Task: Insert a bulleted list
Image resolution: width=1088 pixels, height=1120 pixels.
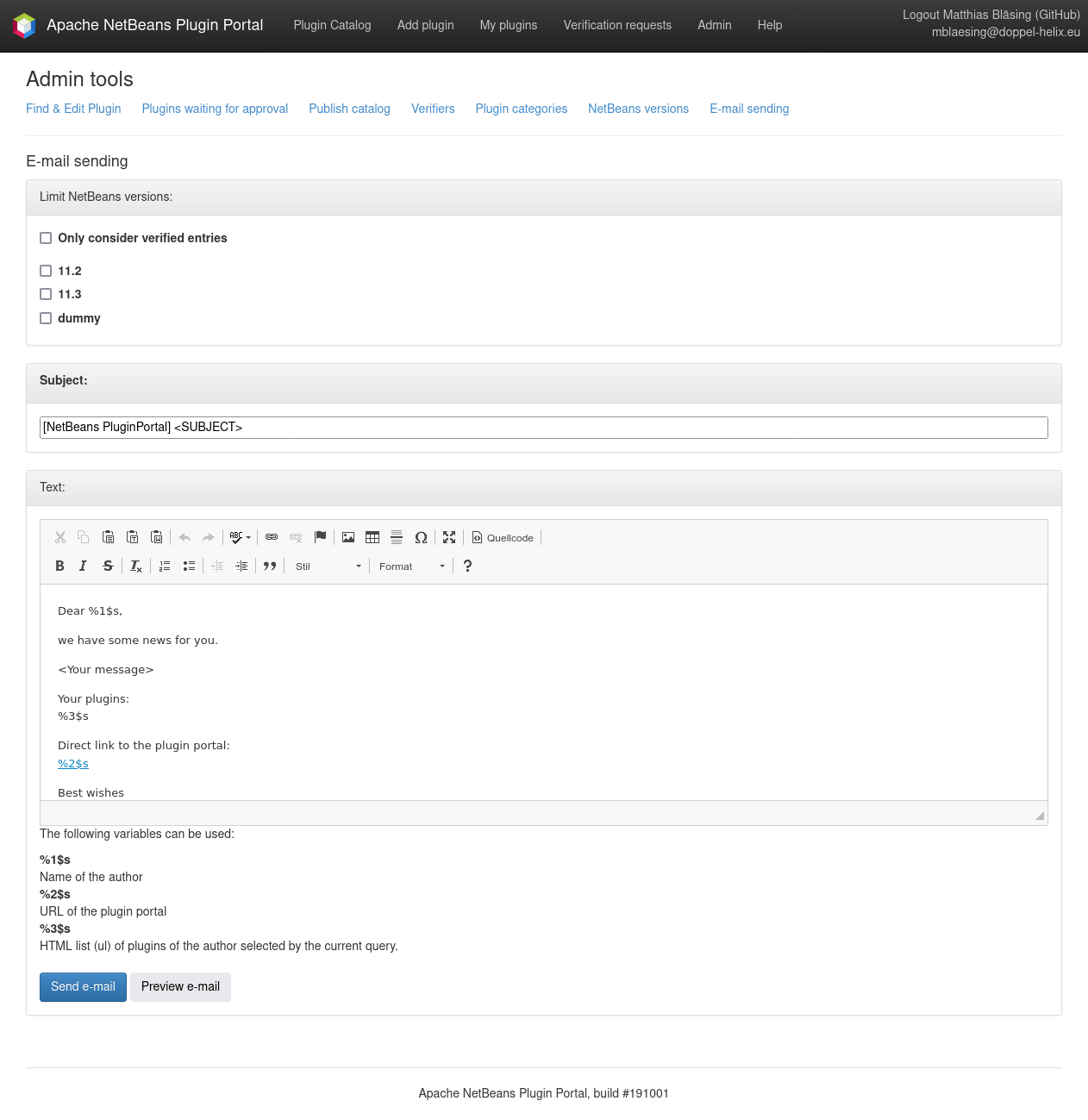Action: click(189, 566)
